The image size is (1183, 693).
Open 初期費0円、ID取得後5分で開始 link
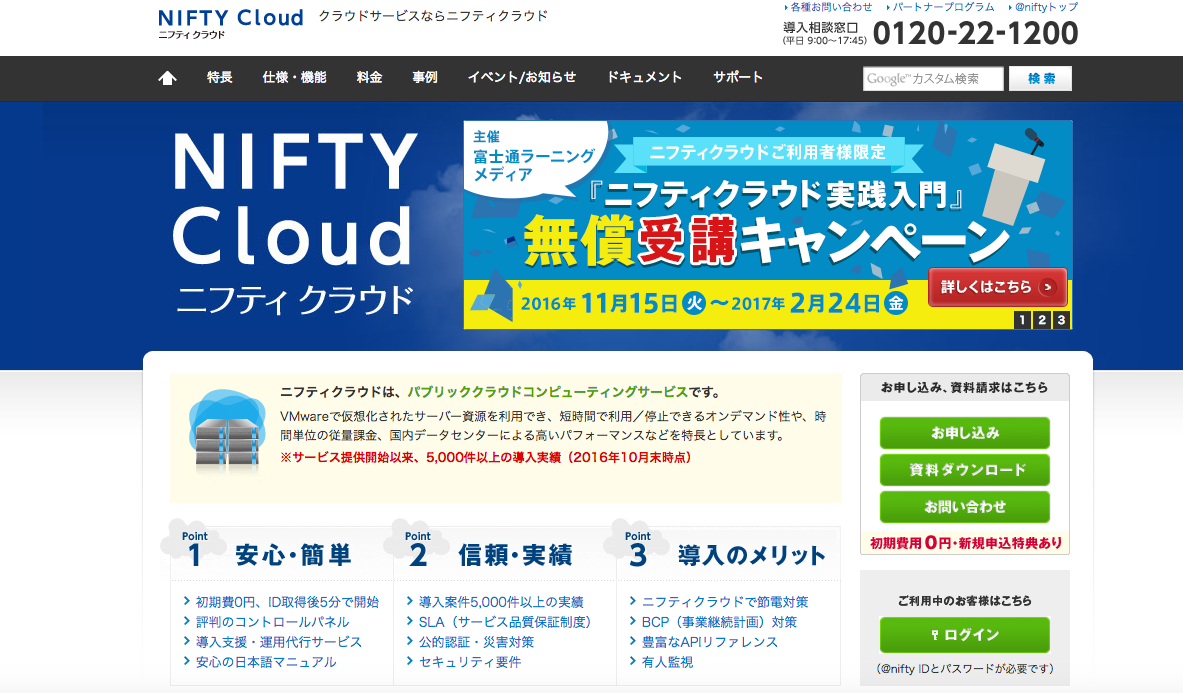point(287,602)
